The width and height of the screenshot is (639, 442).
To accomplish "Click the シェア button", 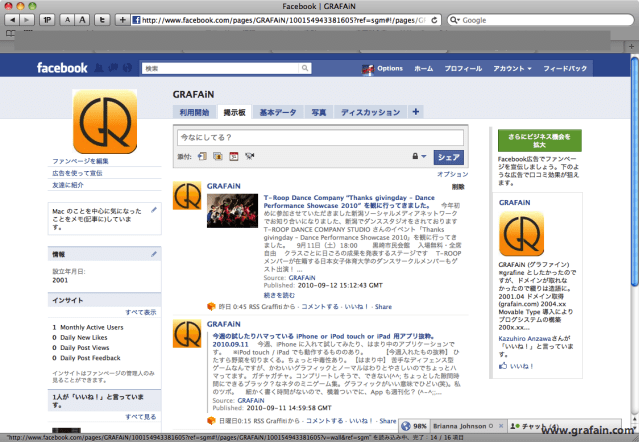I will [x=449, y=157].
